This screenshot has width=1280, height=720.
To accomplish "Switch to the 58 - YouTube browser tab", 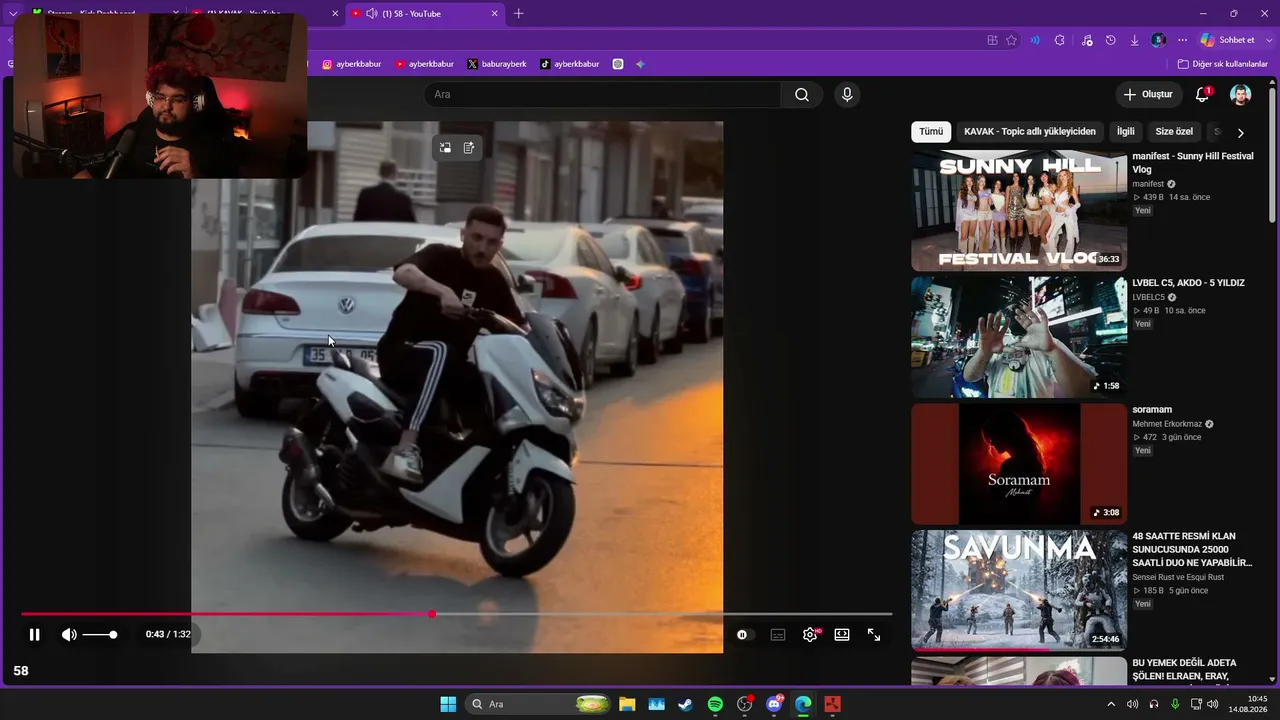I will [425, 14].
